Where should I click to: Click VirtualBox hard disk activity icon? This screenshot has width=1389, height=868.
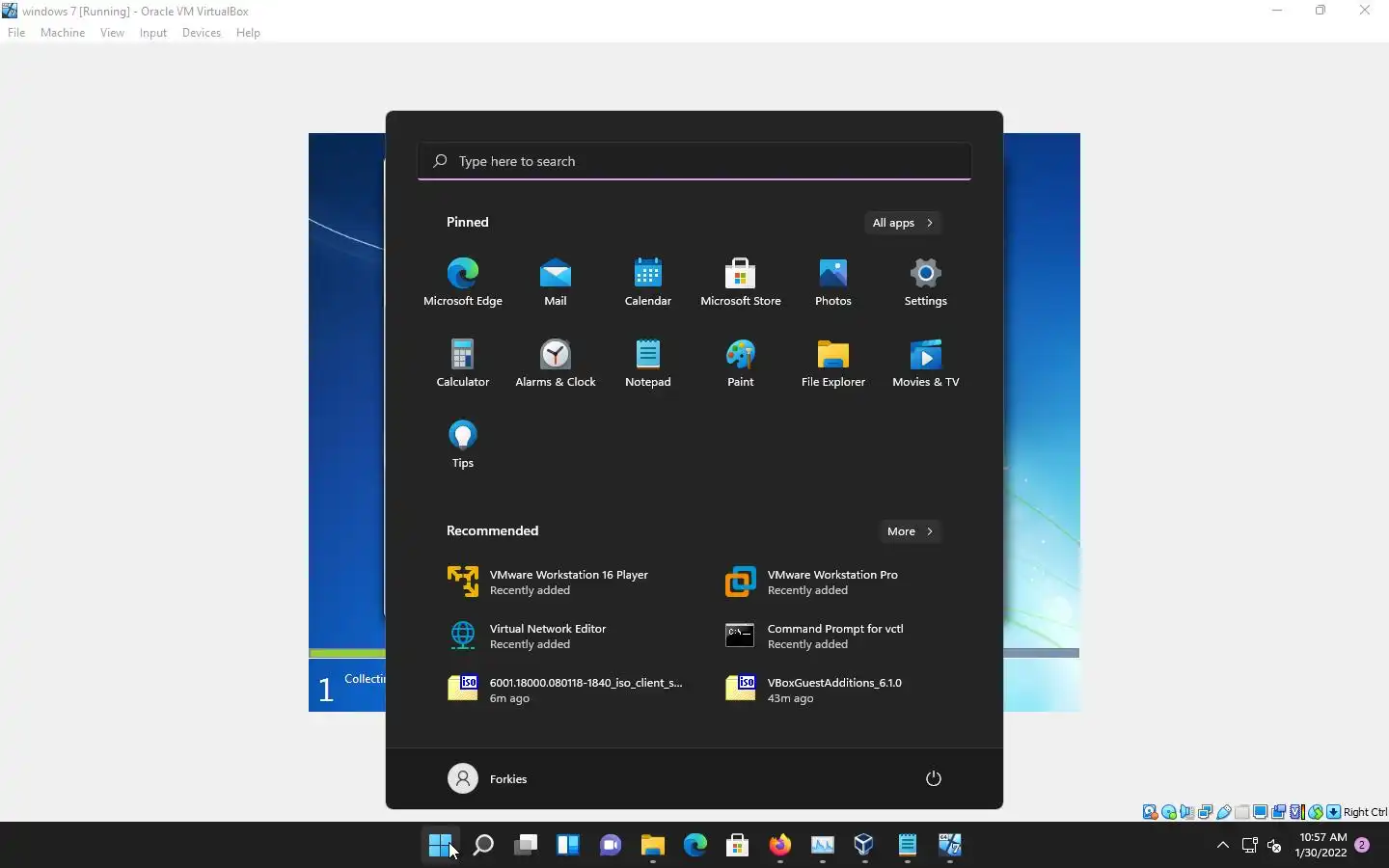[x=1150, y=812]
